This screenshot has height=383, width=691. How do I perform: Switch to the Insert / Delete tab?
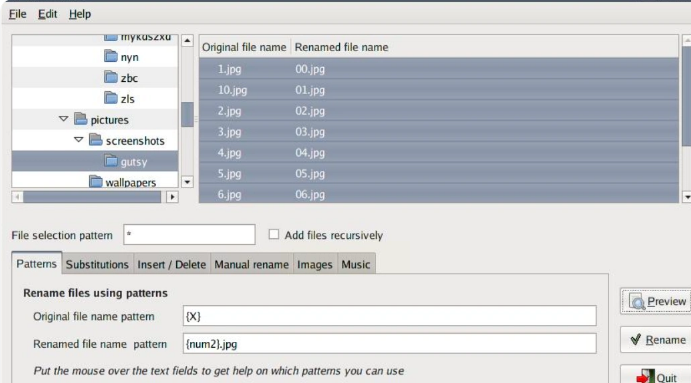[172, 264]
